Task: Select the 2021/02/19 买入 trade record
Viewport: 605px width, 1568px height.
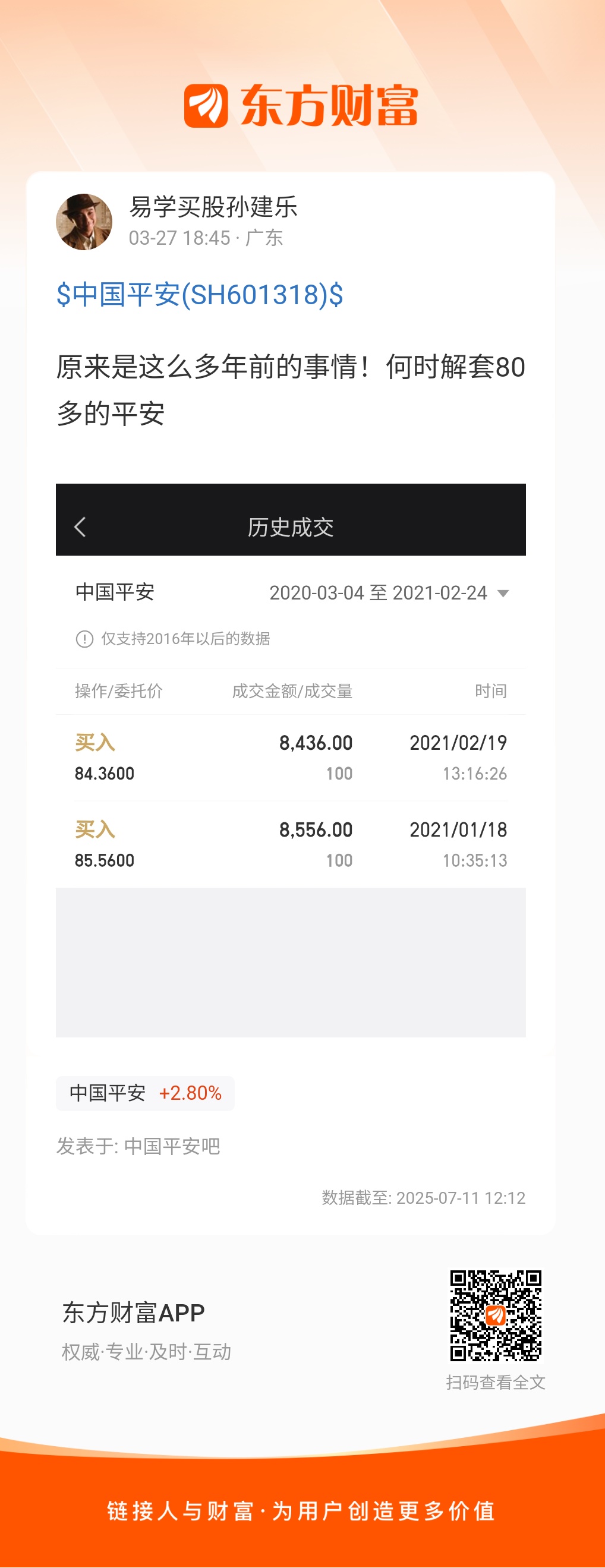Action: 291,758
